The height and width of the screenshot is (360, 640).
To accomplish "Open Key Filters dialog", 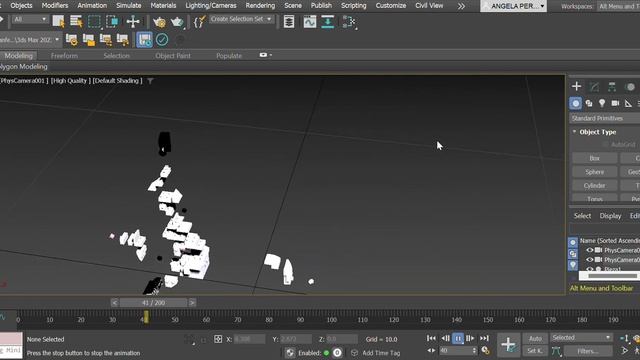I will (x=588, y=351).
